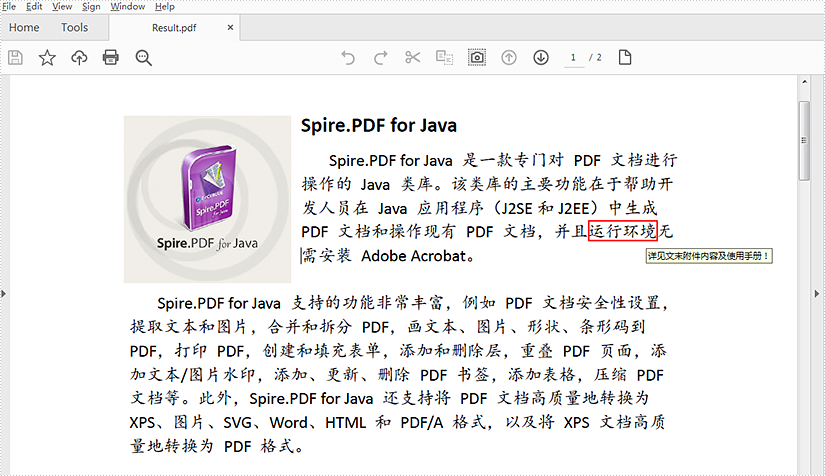Print the document using printer icon
This screenshot has width=825, height=476.
[110, 57]
